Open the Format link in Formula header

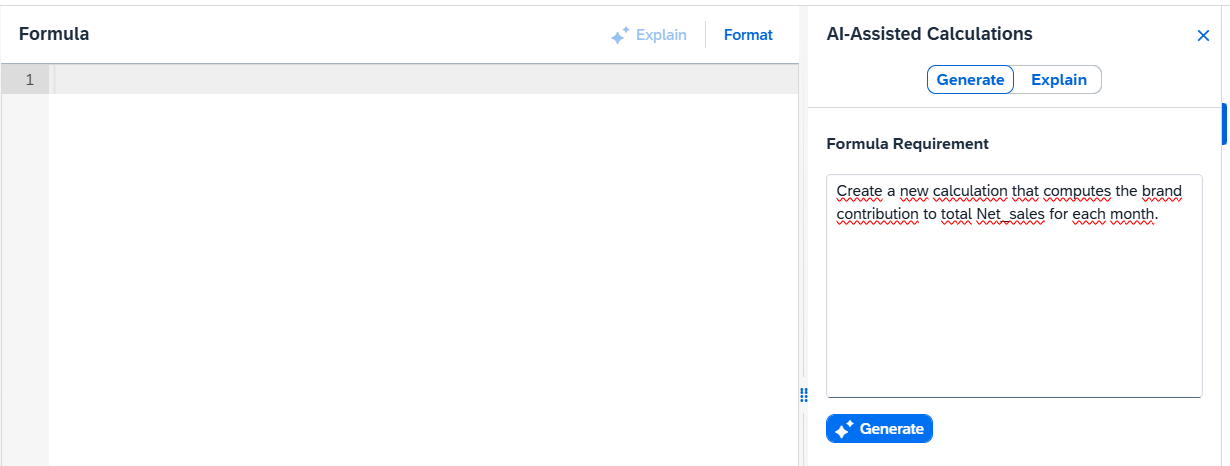point(748,35)
